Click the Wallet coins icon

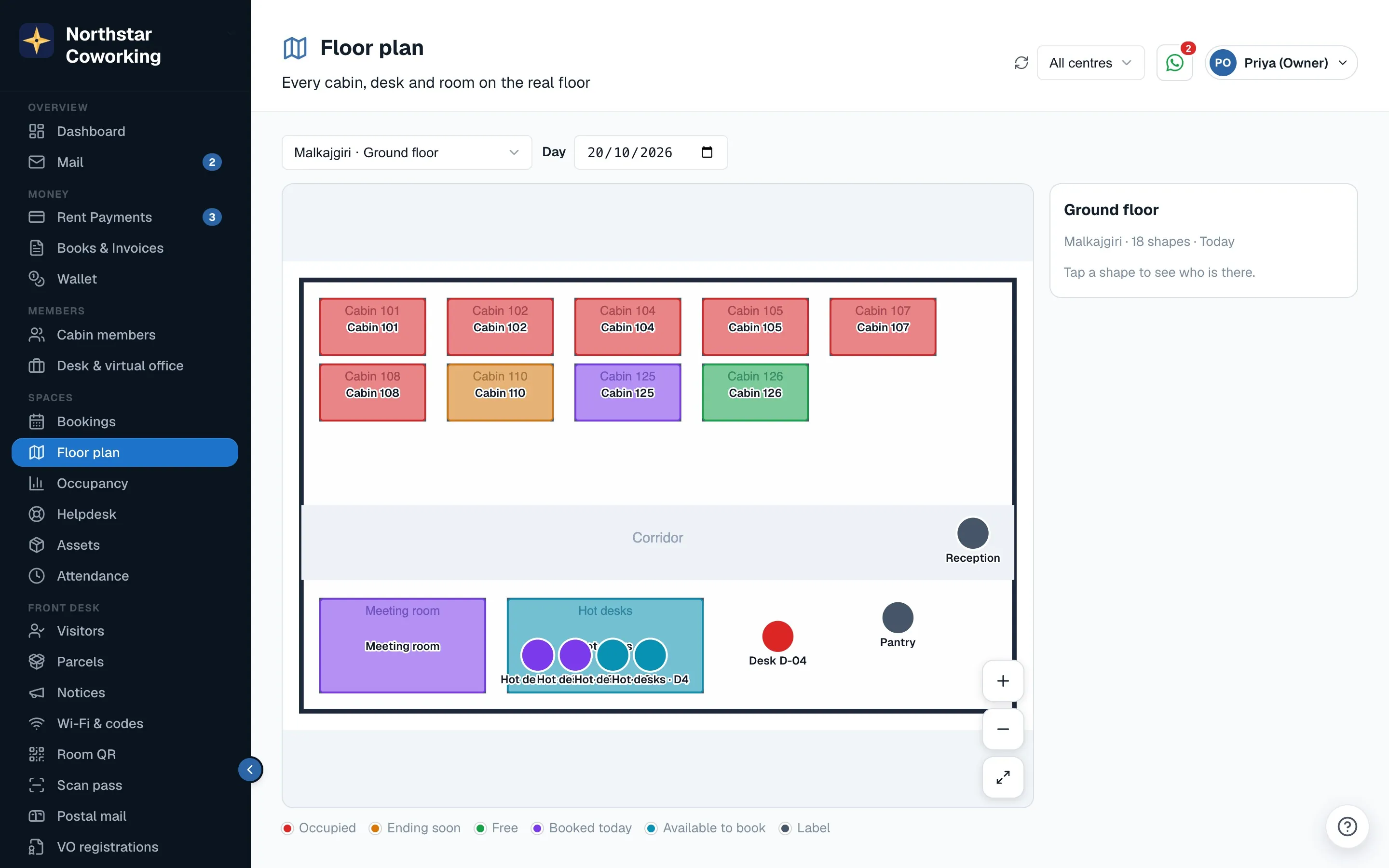(x=37, y=279)
